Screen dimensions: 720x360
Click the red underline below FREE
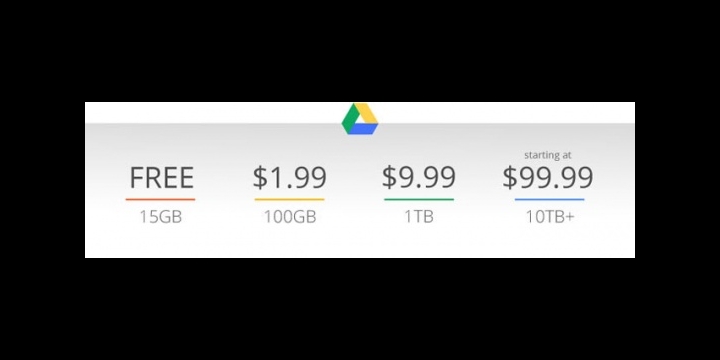click(160, 199)
